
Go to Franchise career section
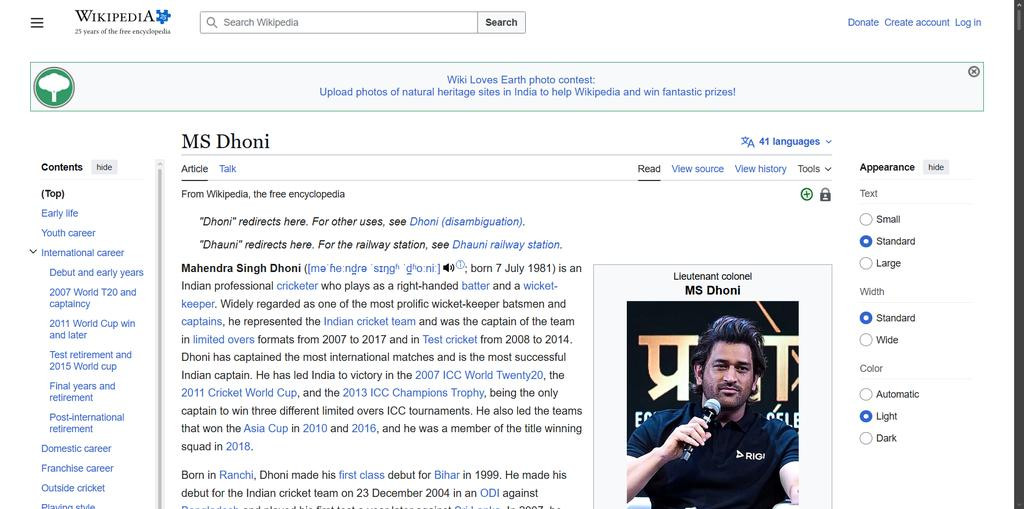pos(77,468)
